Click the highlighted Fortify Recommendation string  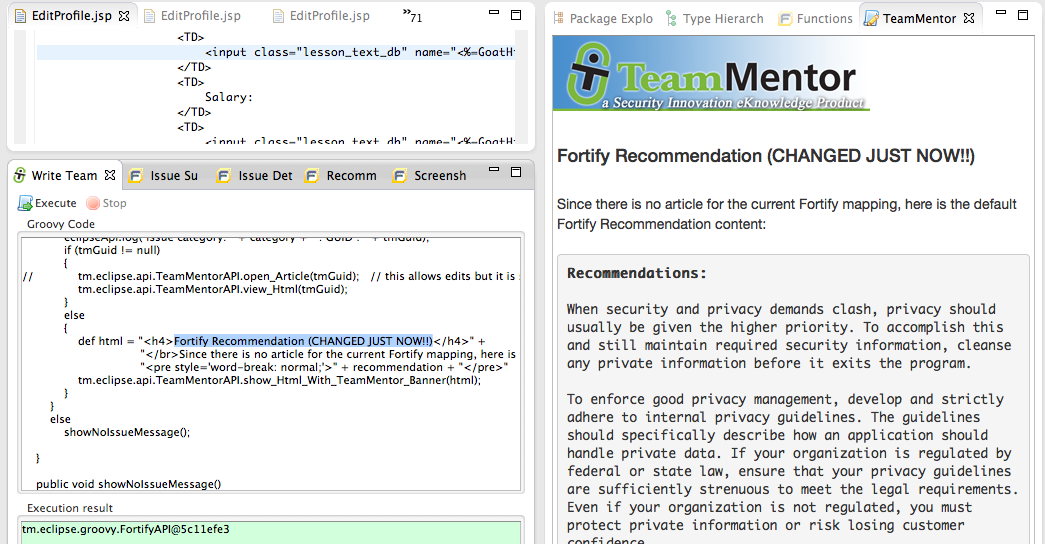point(303,341)
